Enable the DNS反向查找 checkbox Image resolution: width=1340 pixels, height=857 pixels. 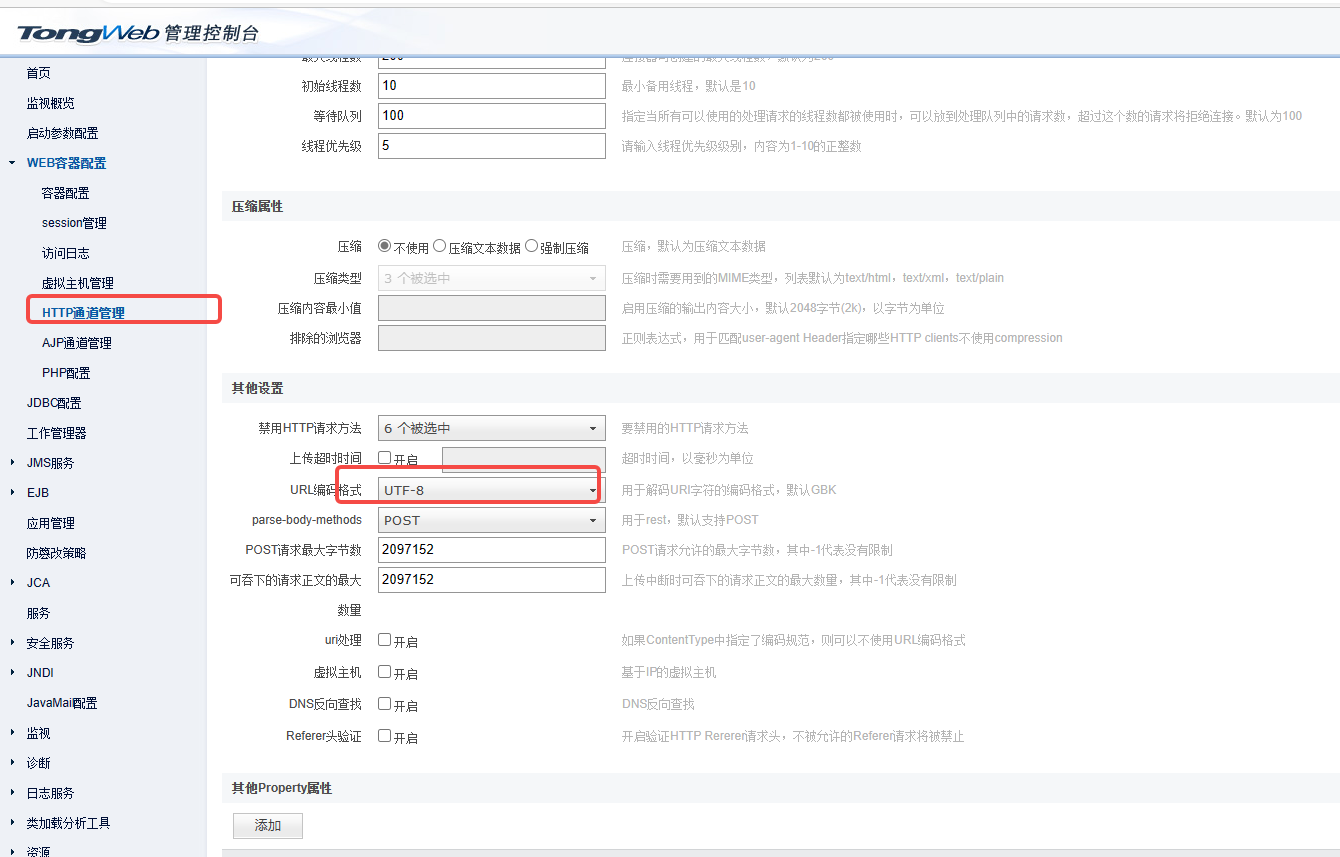384,704
